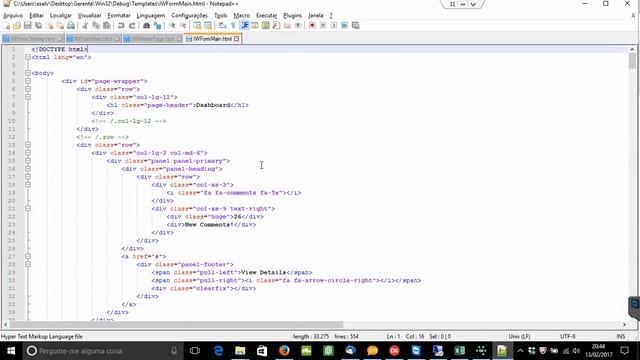Click the Zoom In toolbar icon

tap(172, 26)
